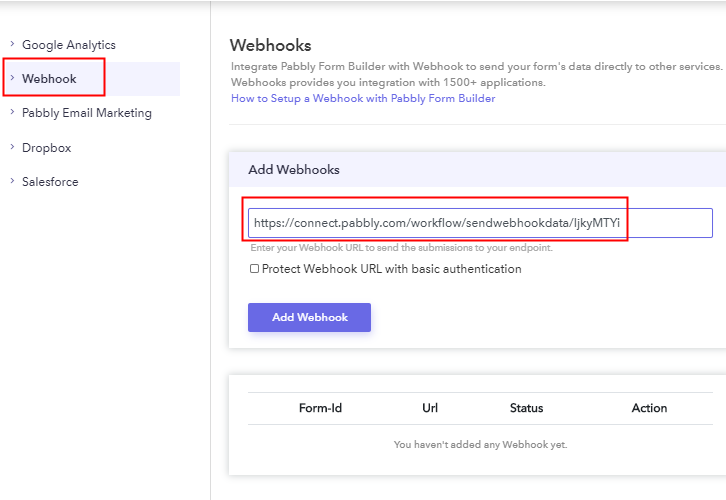Image resolution: width=726 pixels, height=500 pixels.
Task: Choose the Salesforce sidebar item
Action: 50,182
